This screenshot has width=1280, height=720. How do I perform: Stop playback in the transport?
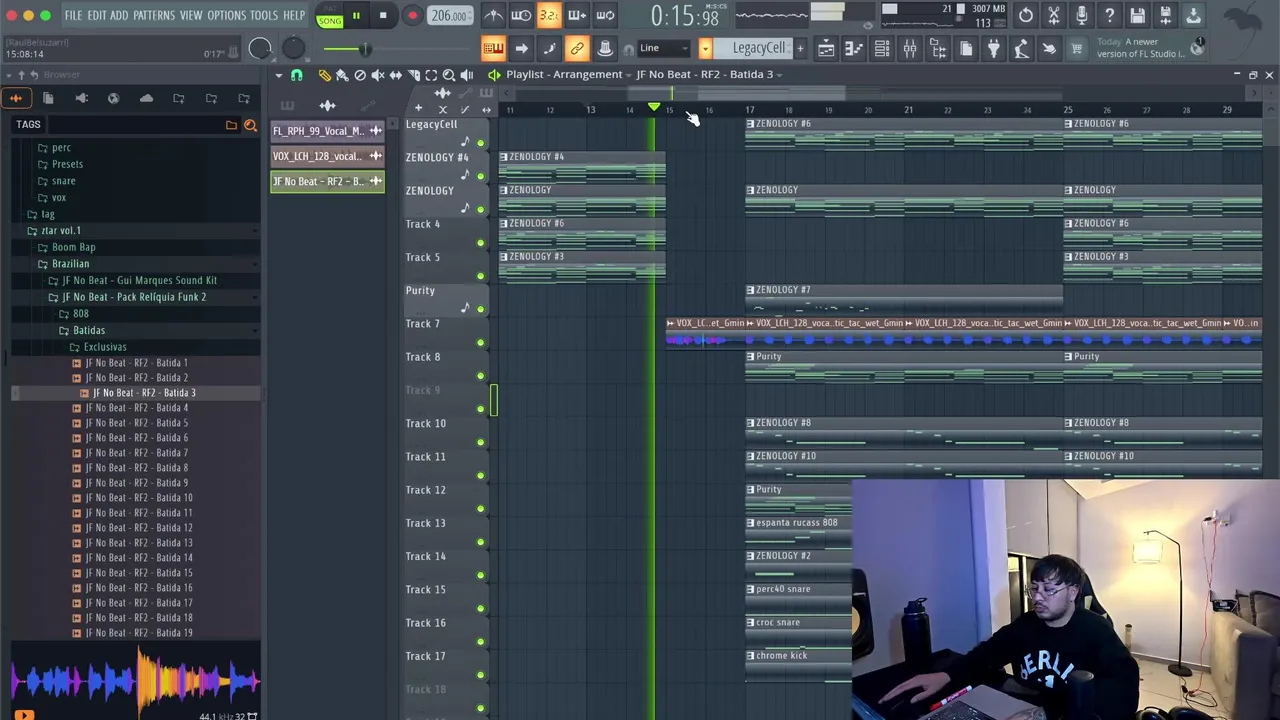point(383,16)
